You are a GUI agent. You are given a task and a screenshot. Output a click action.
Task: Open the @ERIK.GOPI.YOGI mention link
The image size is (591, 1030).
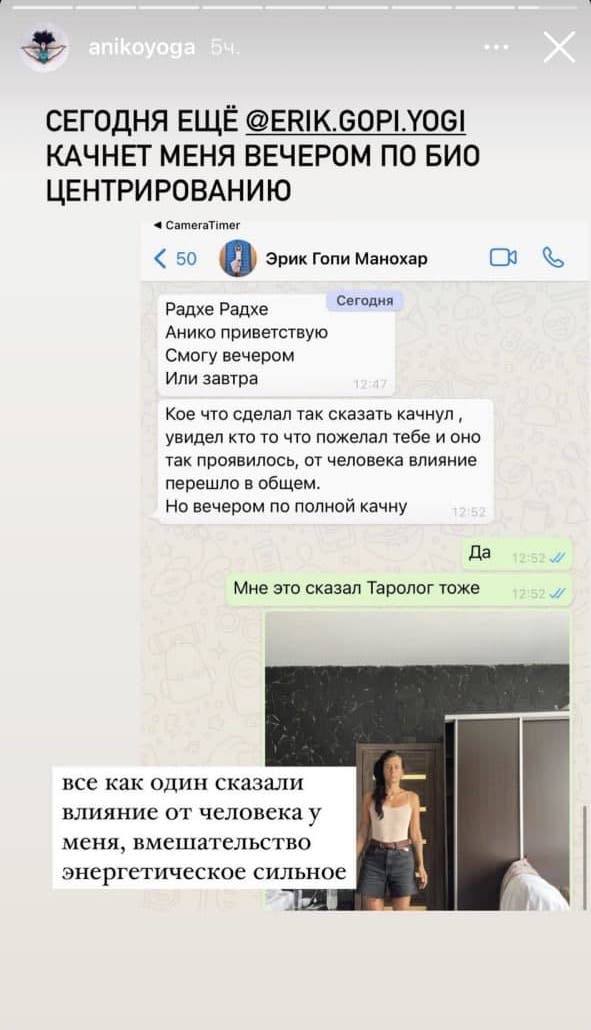coord(355,122)
